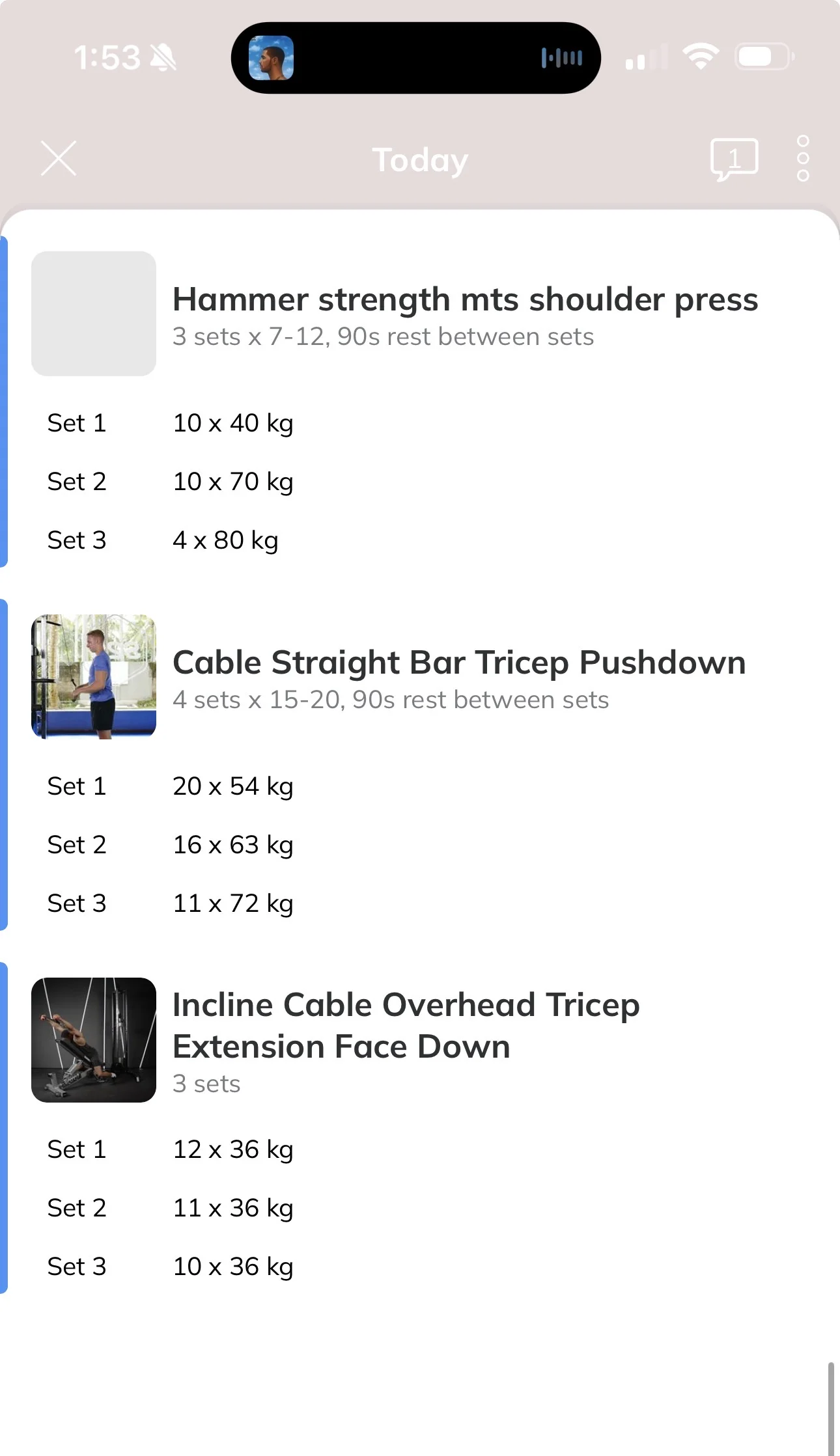The image size is (840, 1456).
Task: Select pushdown Set 1, 20 x 54 kg
Action: click(420, 786)
